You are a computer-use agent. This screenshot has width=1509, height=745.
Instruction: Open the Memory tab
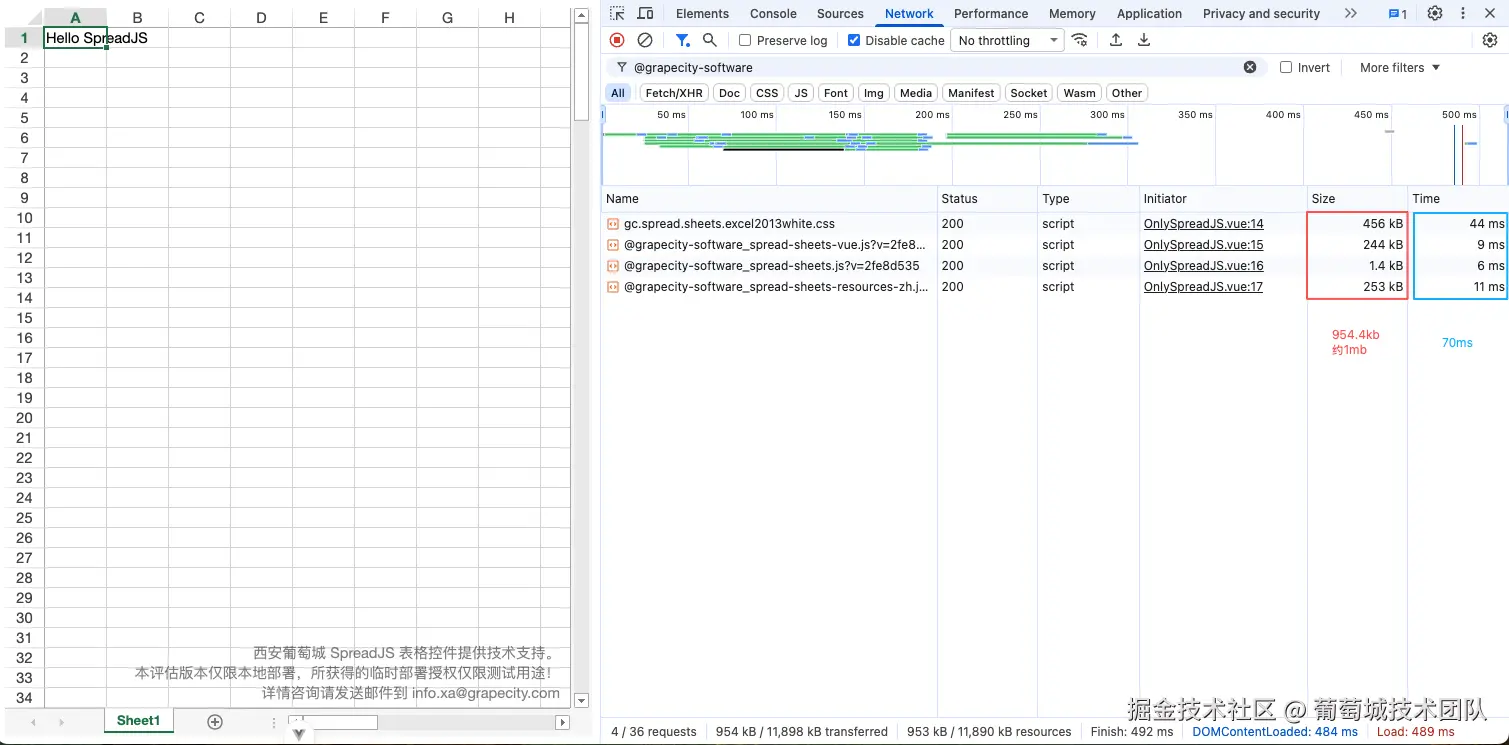point(1072,13)
